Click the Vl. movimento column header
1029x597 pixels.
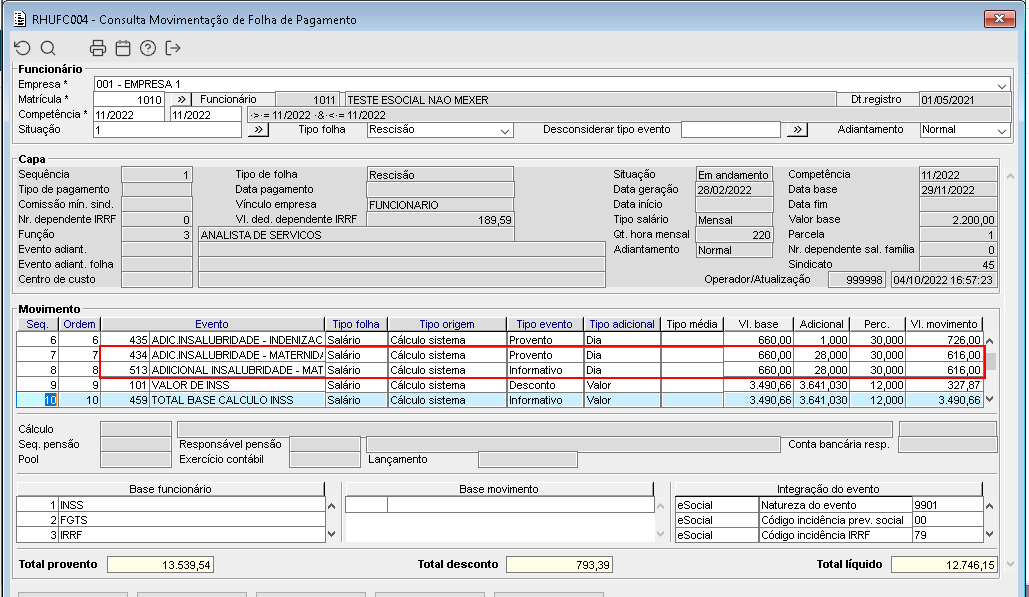coord(944,324)
